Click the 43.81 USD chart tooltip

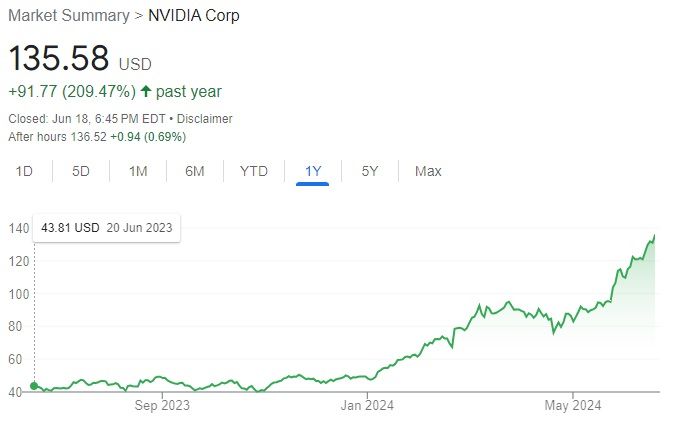pos(105,228)
